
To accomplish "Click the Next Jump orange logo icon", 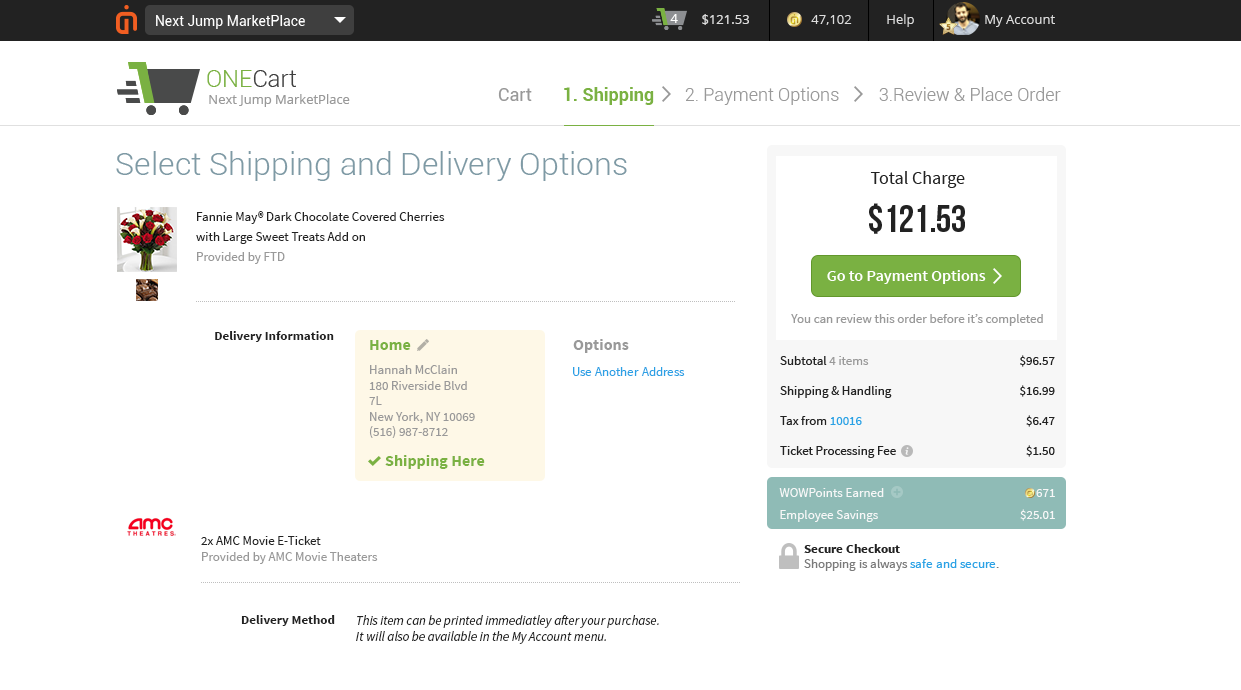I will click(x=126, y=20).
